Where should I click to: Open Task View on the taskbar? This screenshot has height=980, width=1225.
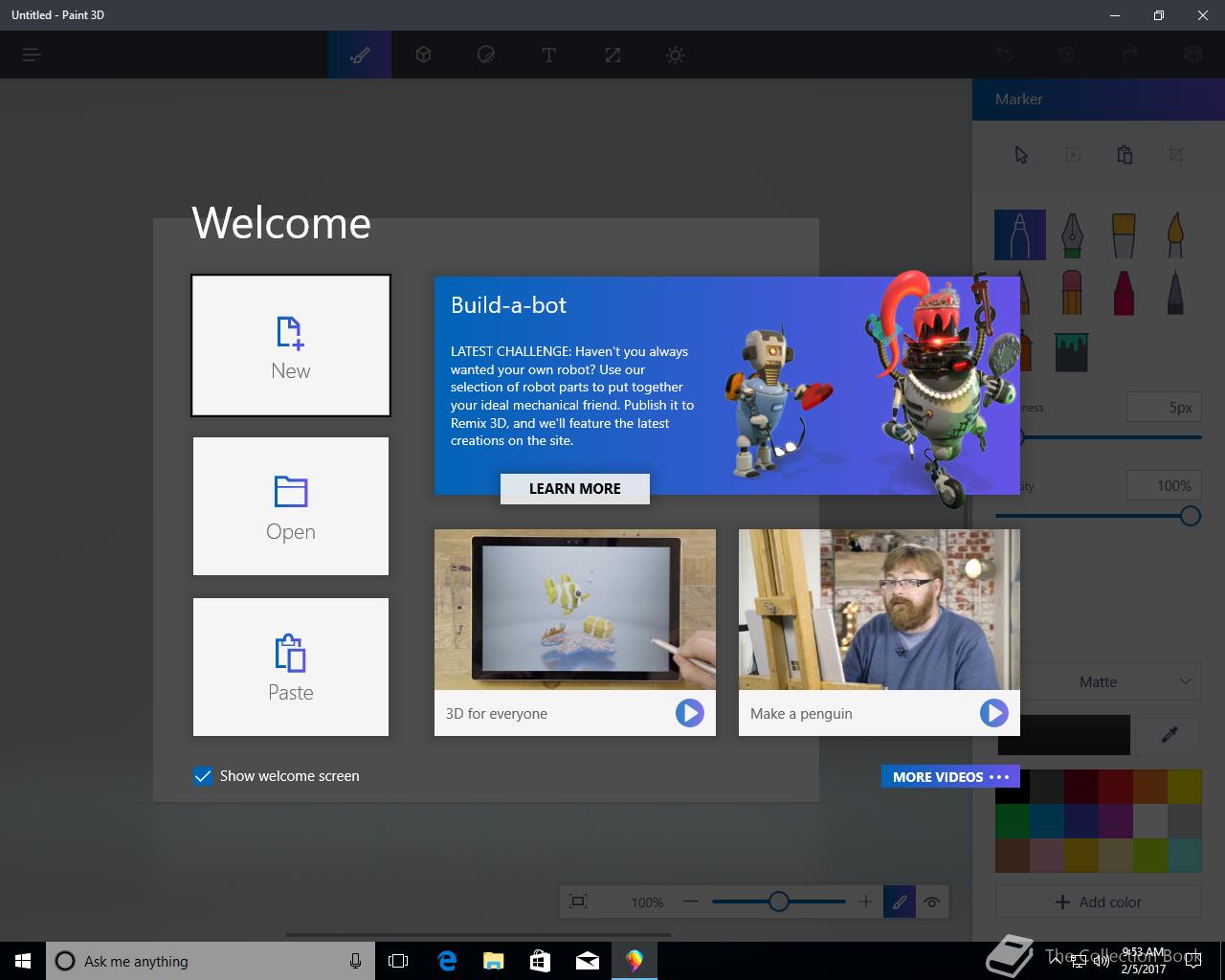(398, 961)
